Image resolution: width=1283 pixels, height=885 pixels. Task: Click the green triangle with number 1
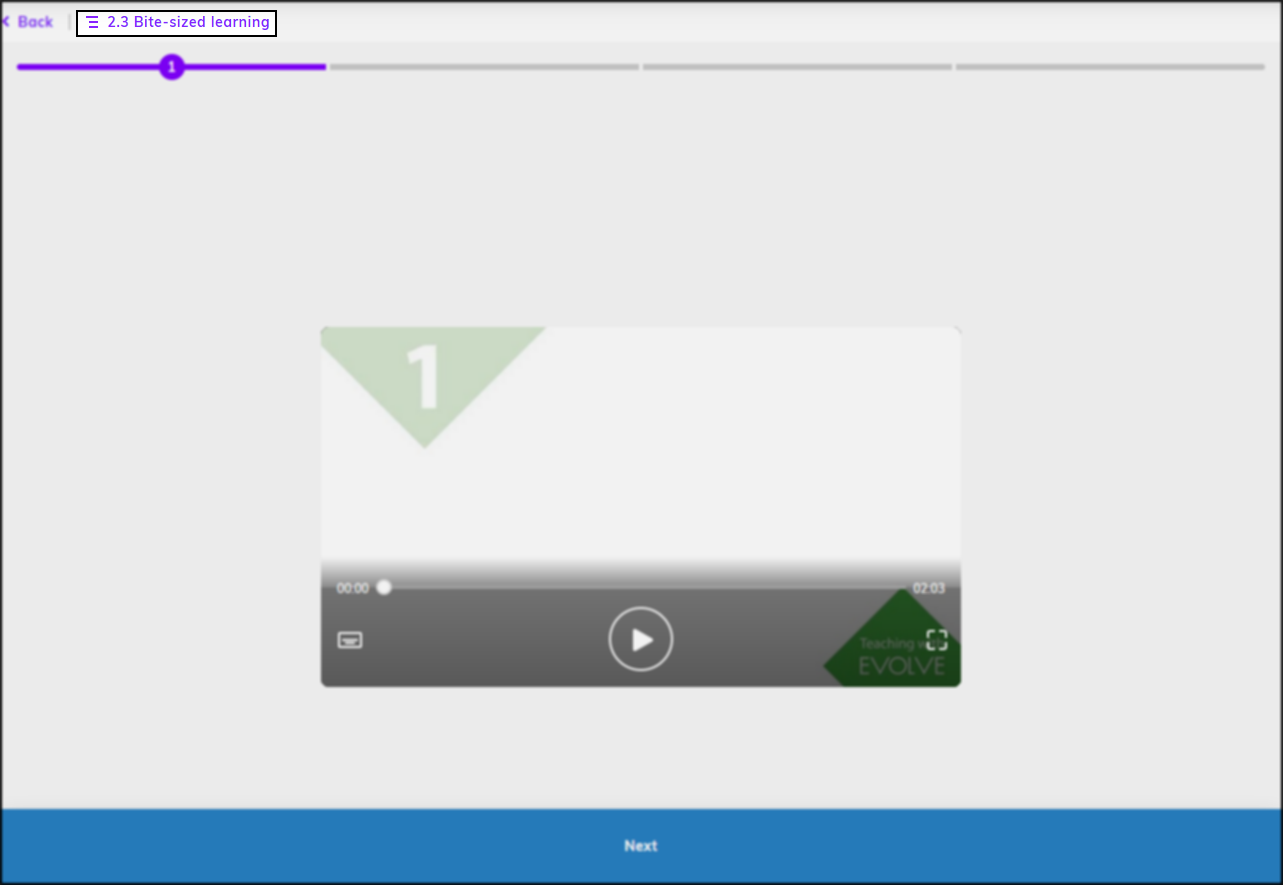point(426,377)
